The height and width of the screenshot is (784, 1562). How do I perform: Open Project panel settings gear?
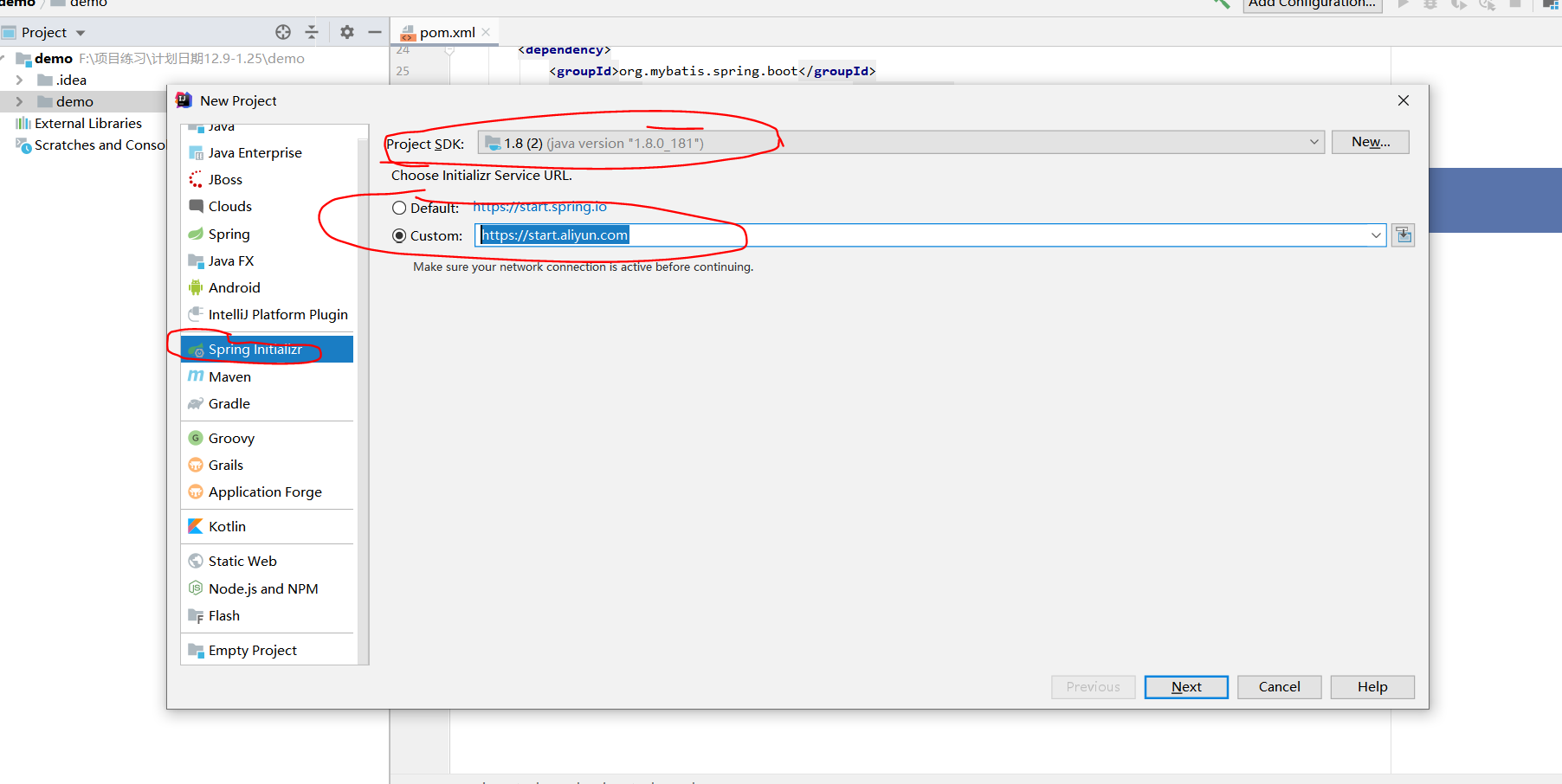347,32
